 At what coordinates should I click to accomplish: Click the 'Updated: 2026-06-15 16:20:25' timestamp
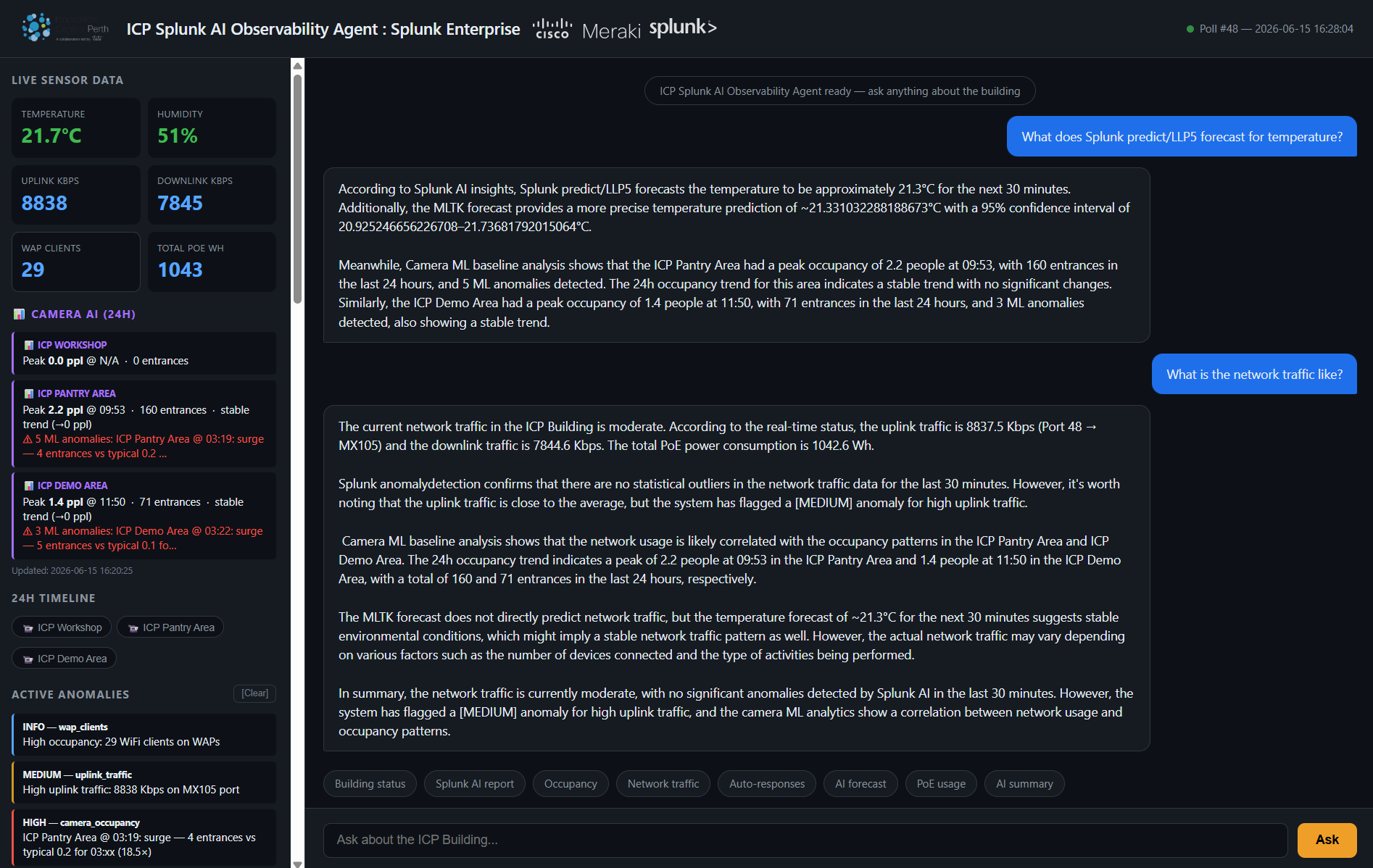click(72, 571)
